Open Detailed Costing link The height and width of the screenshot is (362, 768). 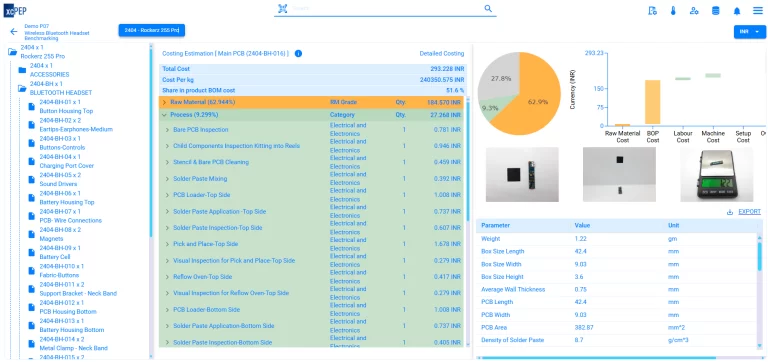coord(442,53)
